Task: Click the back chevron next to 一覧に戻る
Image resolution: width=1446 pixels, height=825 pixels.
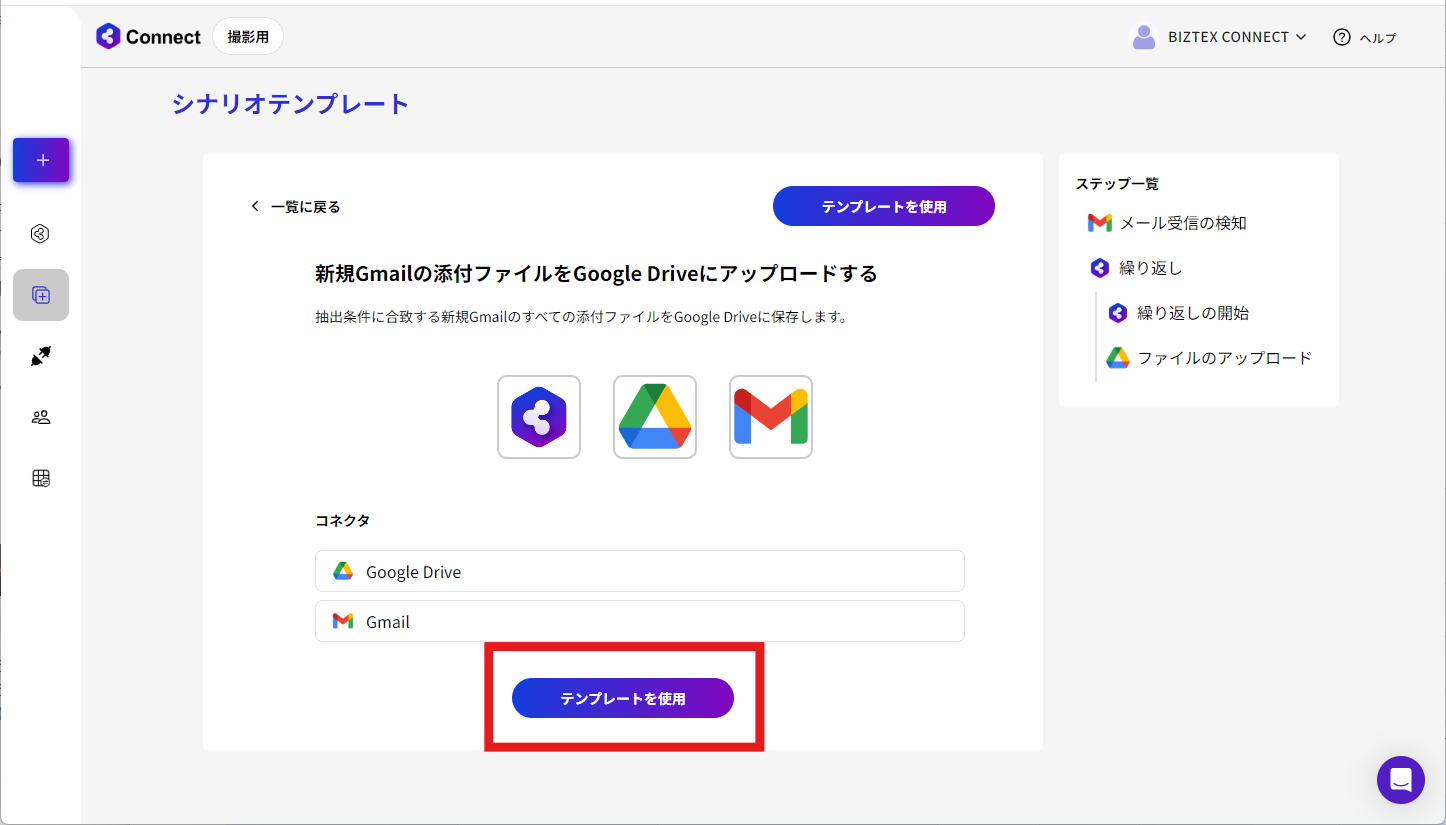Action: pyautogui.click(x=255, y=206)
